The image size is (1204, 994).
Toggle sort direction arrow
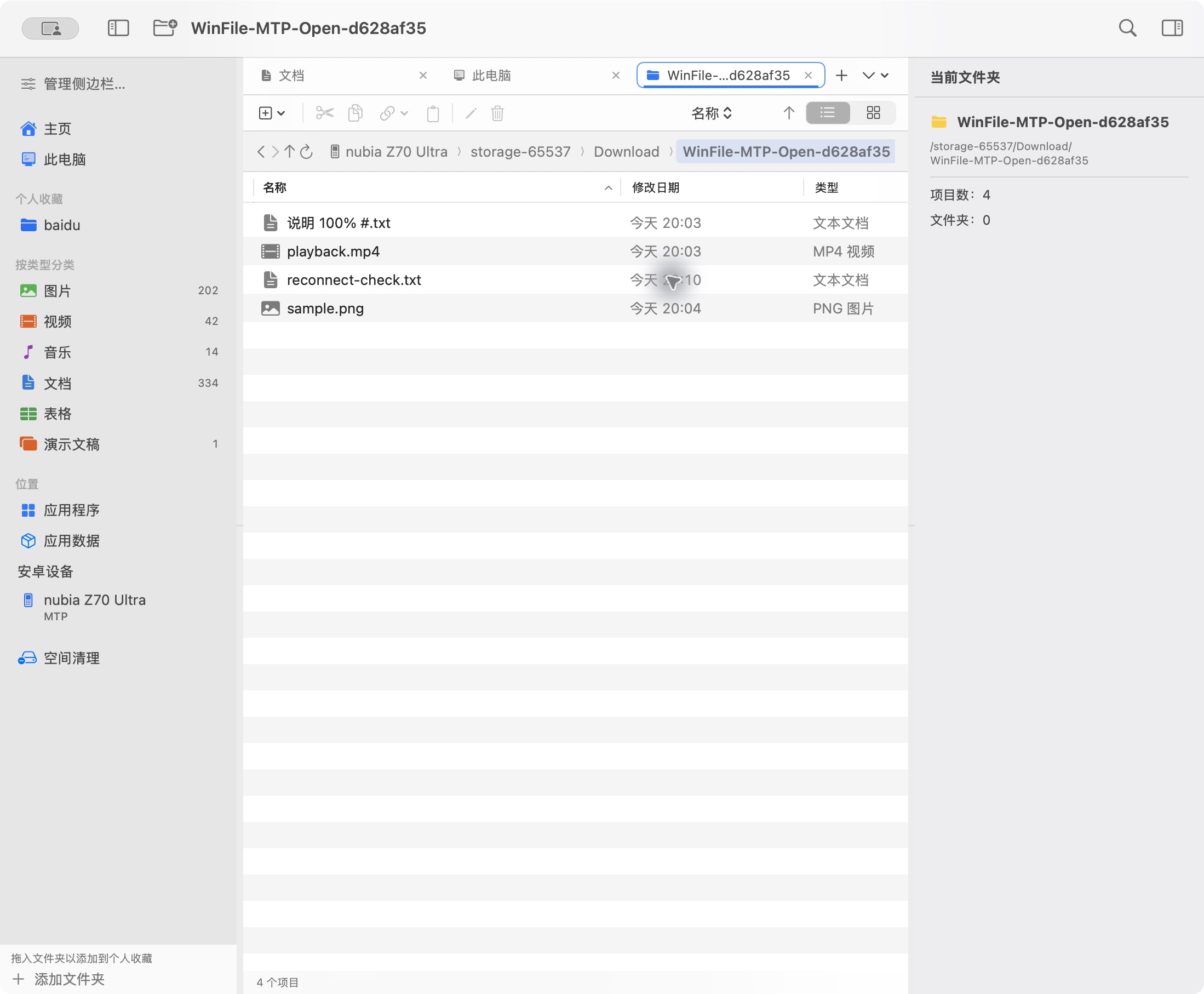pyautogui.click(x=789, y=113)
